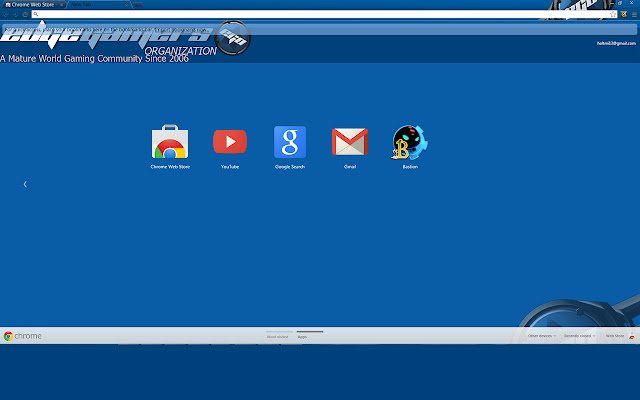Screen dimensions: 640x400
Task: Switch to the New Tab tab
Action: [99, 4]
